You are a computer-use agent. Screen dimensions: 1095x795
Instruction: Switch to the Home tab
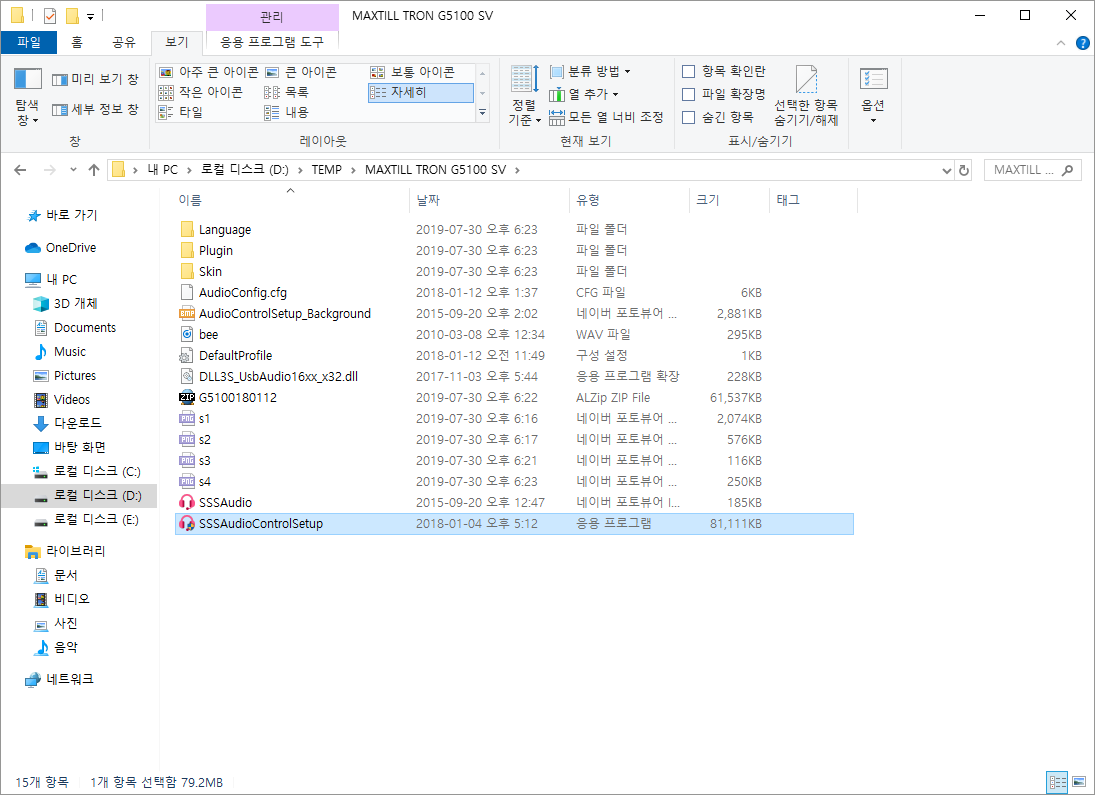(77, 43)
